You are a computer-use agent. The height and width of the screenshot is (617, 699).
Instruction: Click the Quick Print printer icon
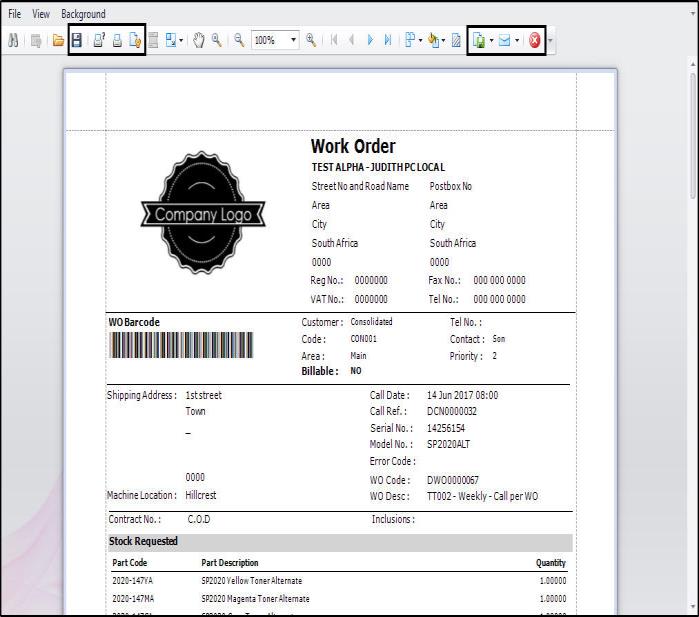tap(117, 41)
